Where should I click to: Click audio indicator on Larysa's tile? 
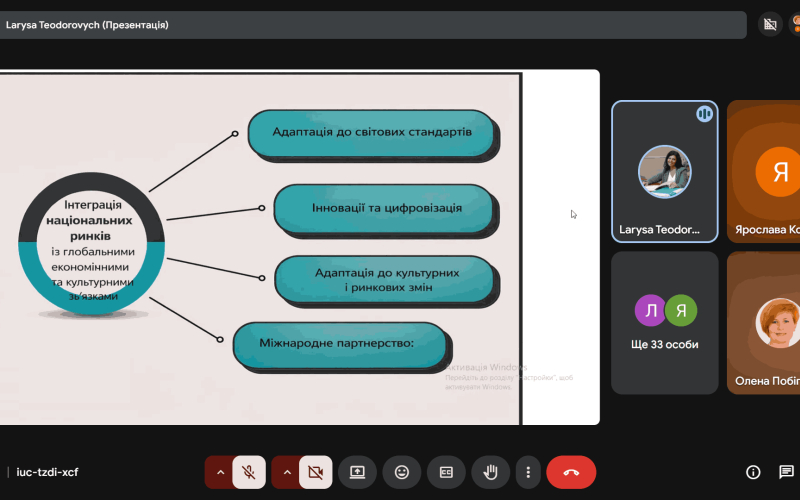(x=704, y=114)
